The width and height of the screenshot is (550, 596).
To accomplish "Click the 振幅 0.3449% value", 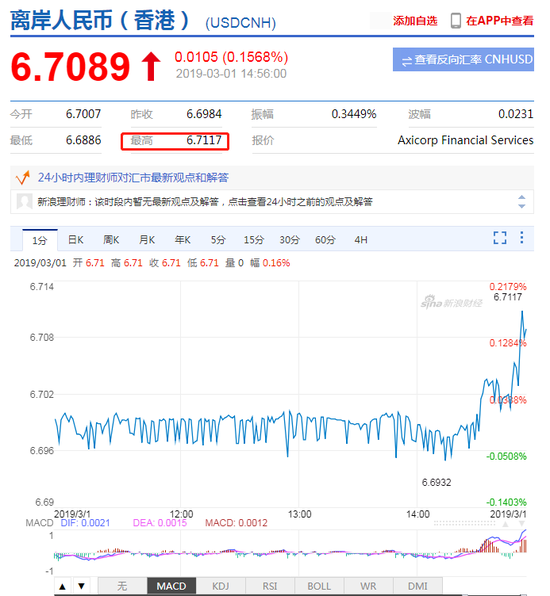I will pos(353,114).
